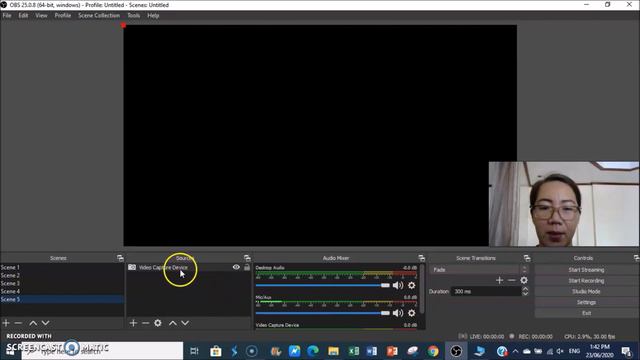Move scene down in Scenes list
Viewport: 640px width, 360px height.
coord(45,323)
